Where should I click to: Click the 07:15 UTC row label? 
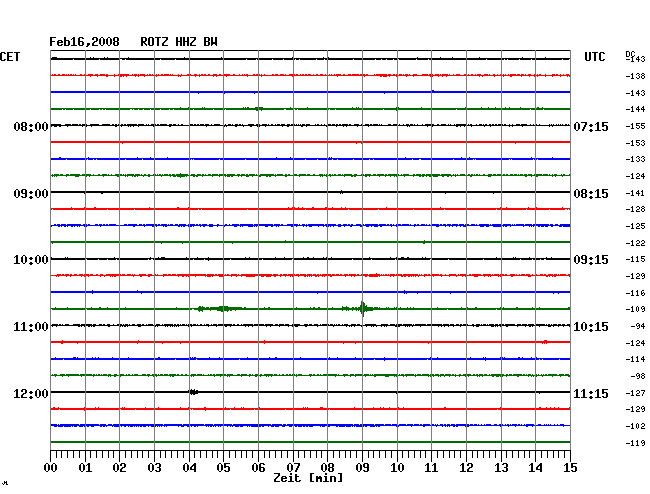coord(591,127)
